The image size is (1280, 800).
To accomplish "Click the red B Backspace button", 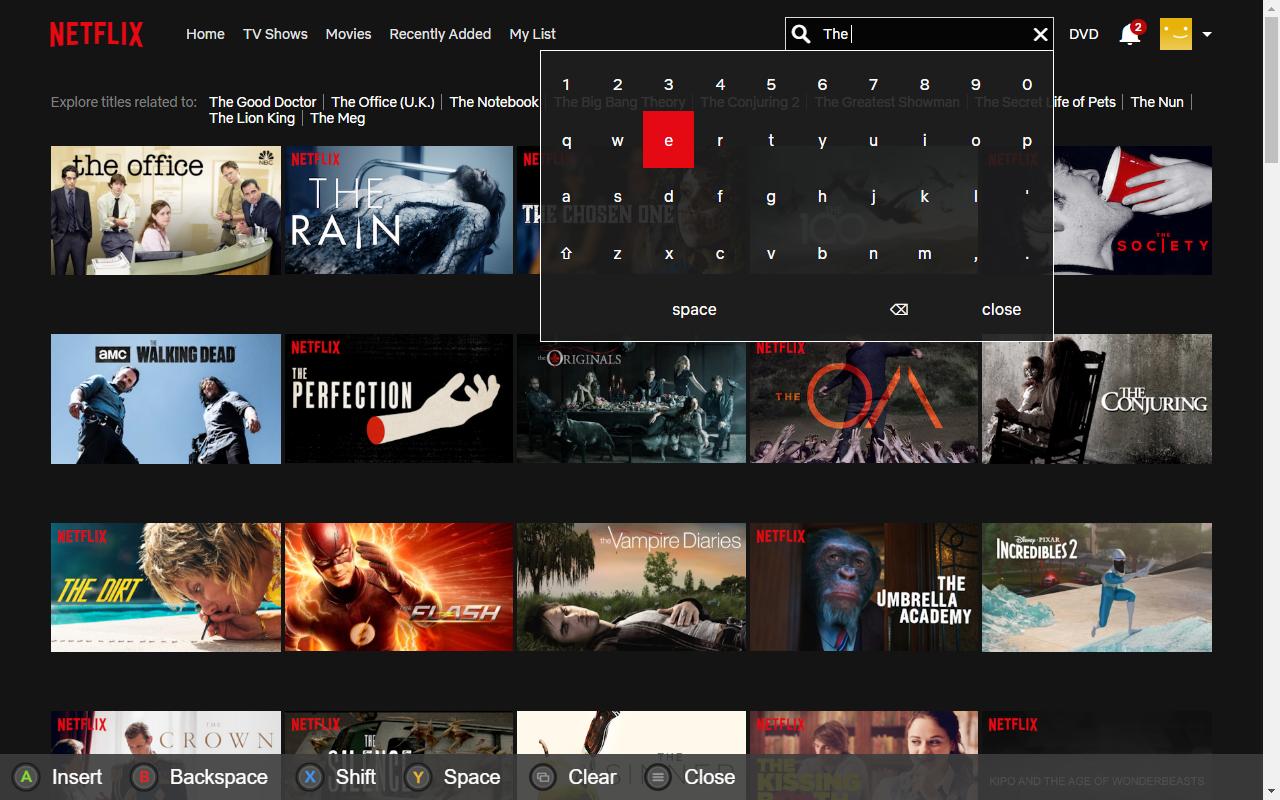I will [200, 777].
